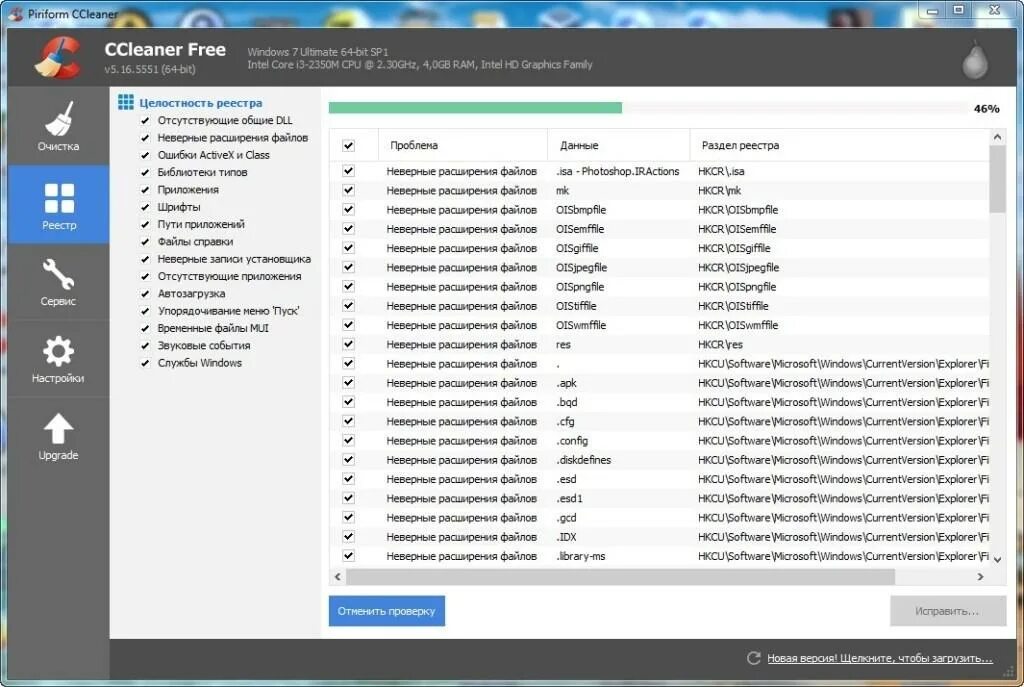This screenshot has width=1024, height=687.
Task: Select the OISjpegfile data cell
Action: (581, 268)
